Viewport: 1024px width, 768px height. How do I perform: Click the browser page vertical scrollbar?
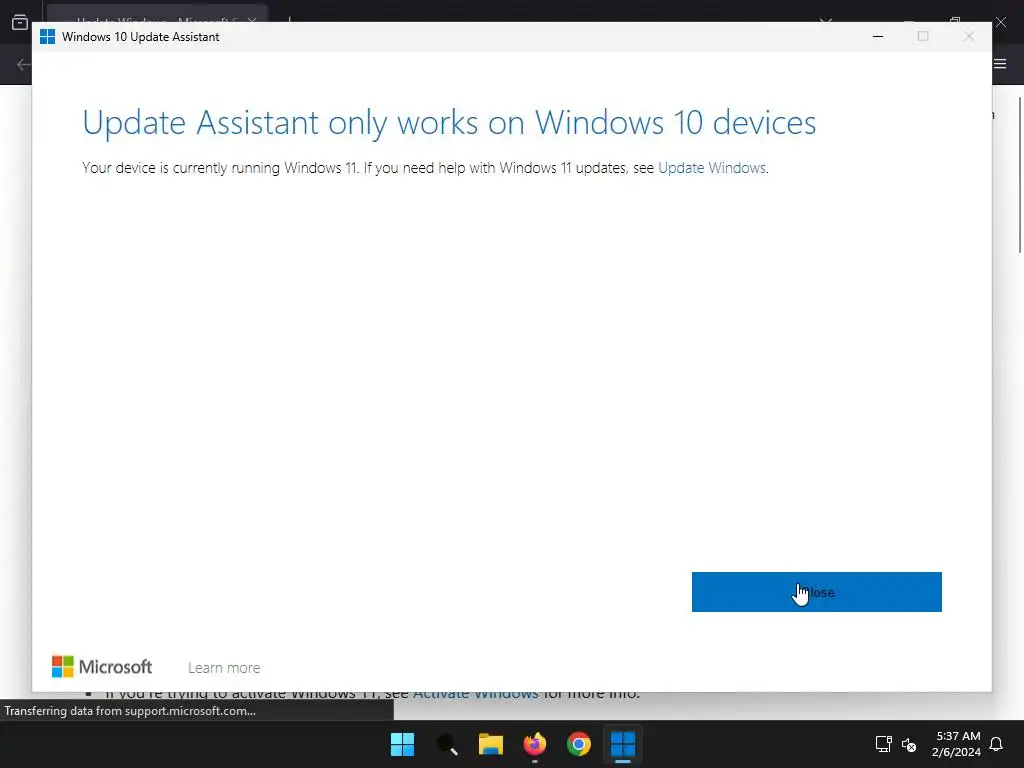coord(1019,174)
